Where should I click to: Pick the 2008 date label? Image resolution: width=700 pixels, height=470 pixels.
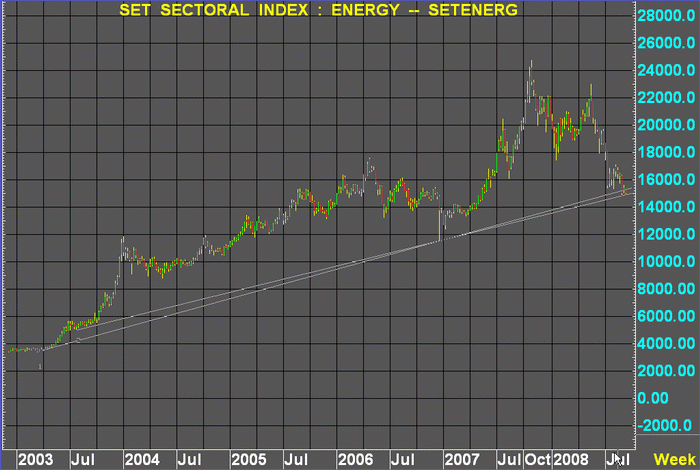(x=571, y=460)
